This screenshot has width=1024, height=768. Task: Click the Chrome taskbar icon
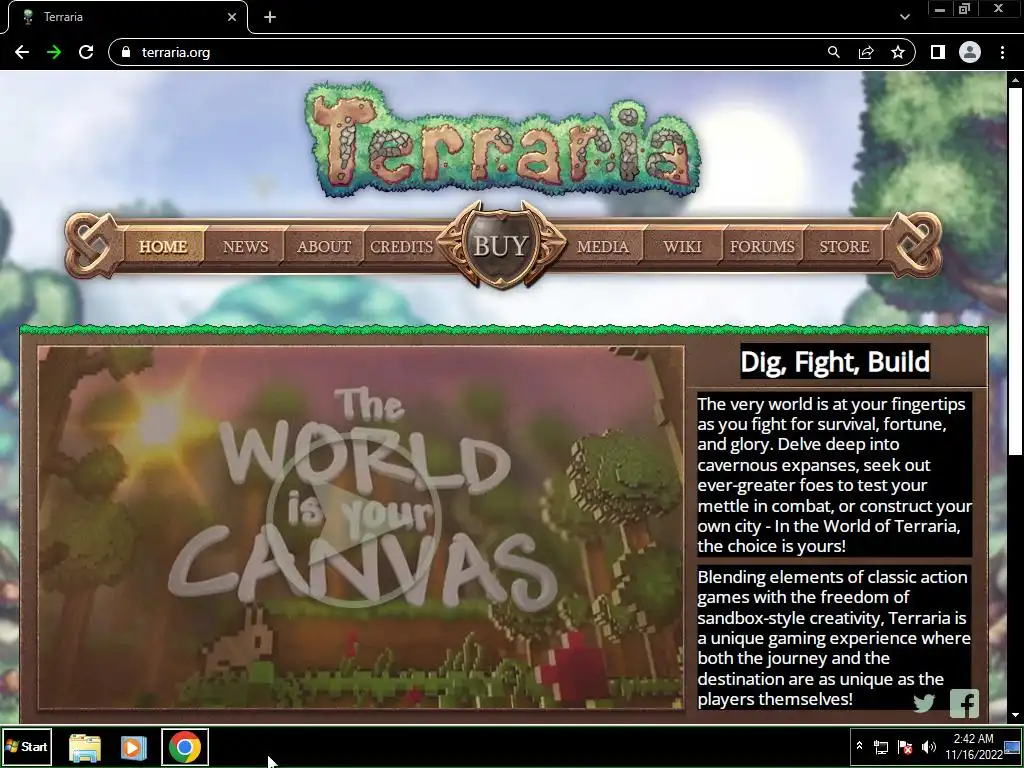pyautogui.click(x=185, y=747)
